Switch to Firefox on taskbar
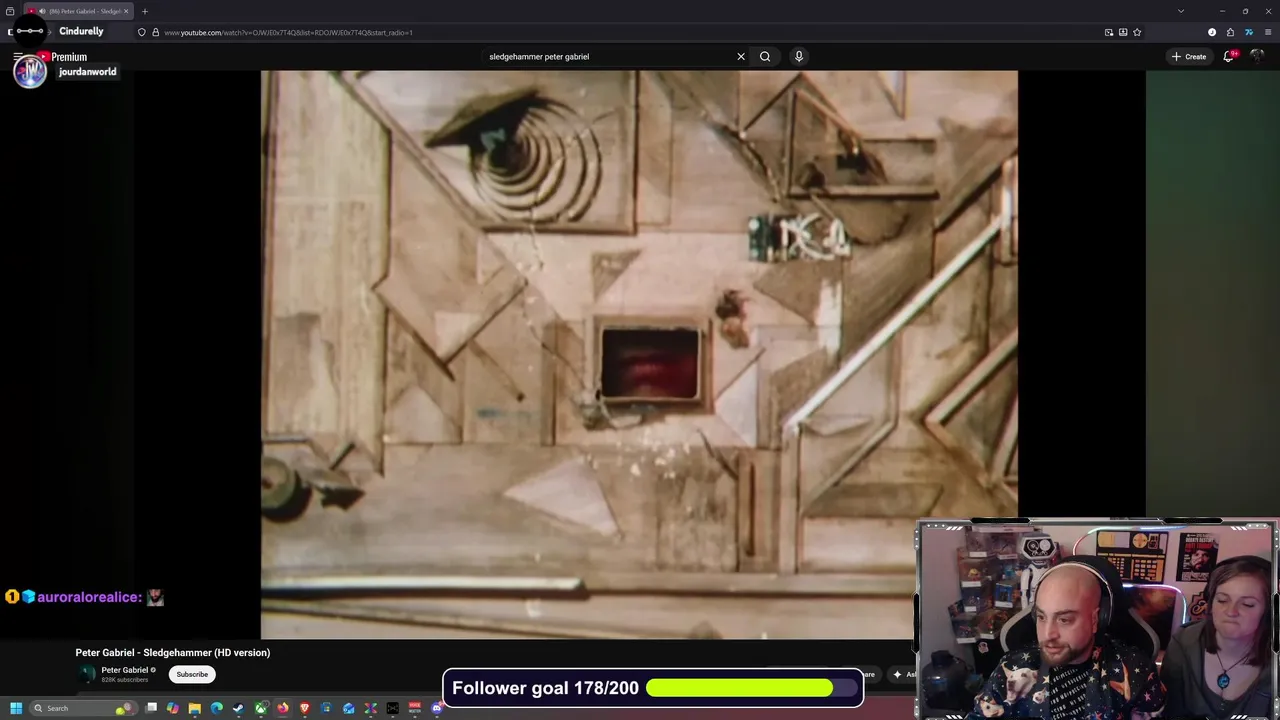This screenshot has width=1280, height=720. pyautogui.click(x=283, y=708)
